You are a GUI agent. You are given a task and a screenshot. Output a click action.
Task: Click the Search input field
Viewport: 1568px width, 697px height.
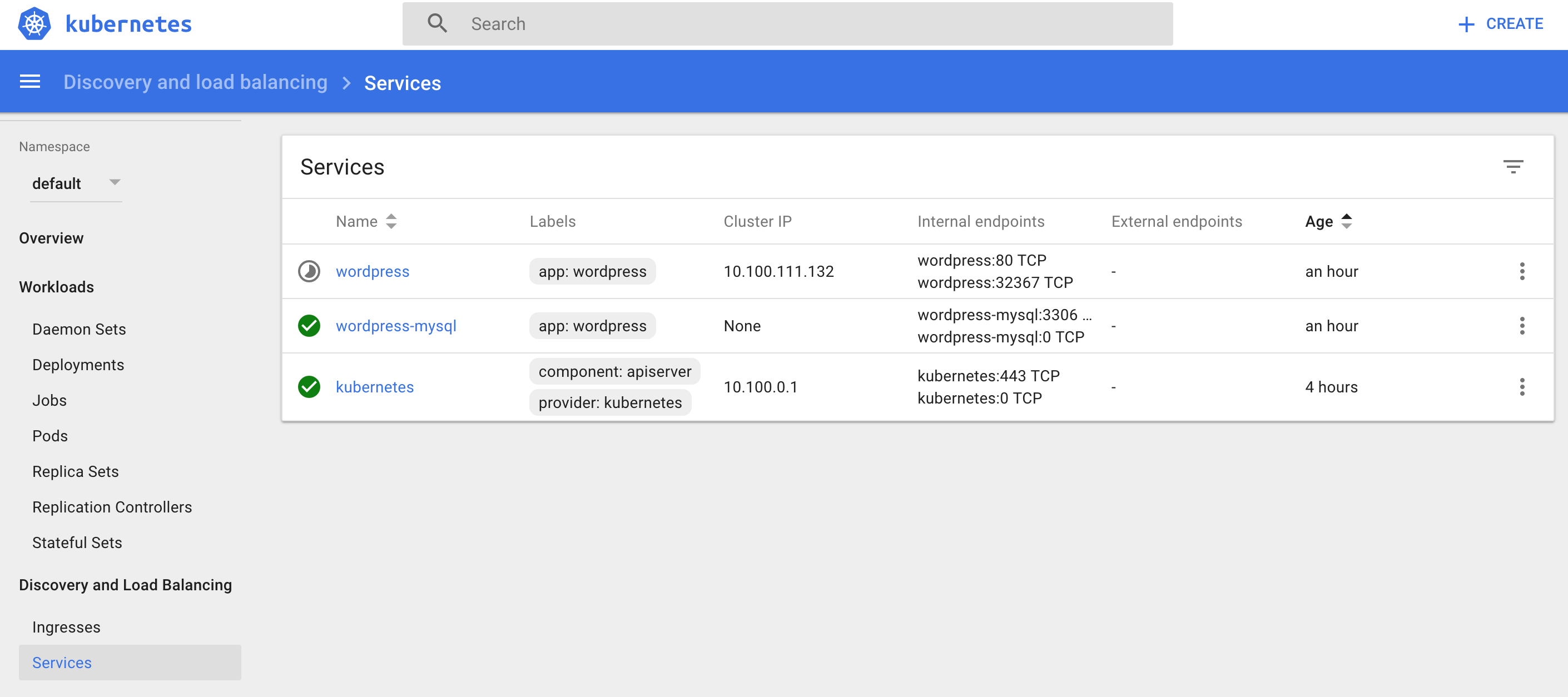787,24
